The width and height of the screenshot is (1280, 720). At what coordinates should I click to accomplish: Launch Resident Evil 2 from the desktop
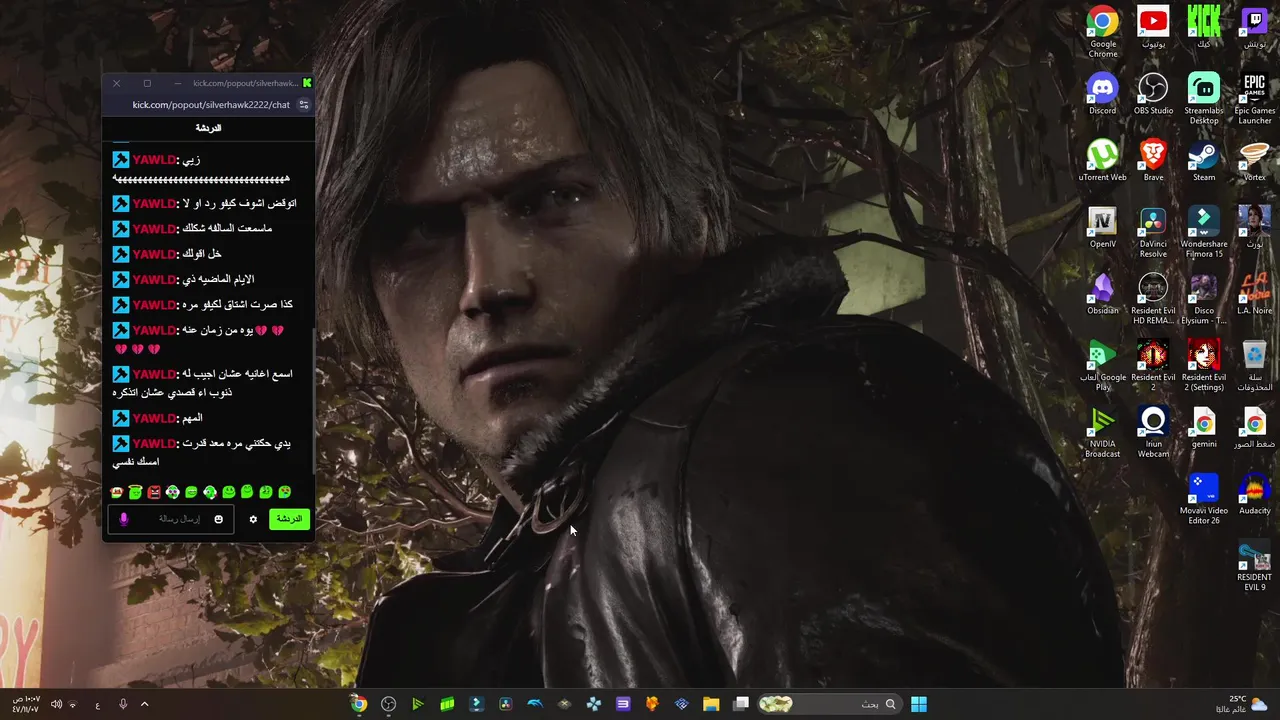(x=1153, y=366)
